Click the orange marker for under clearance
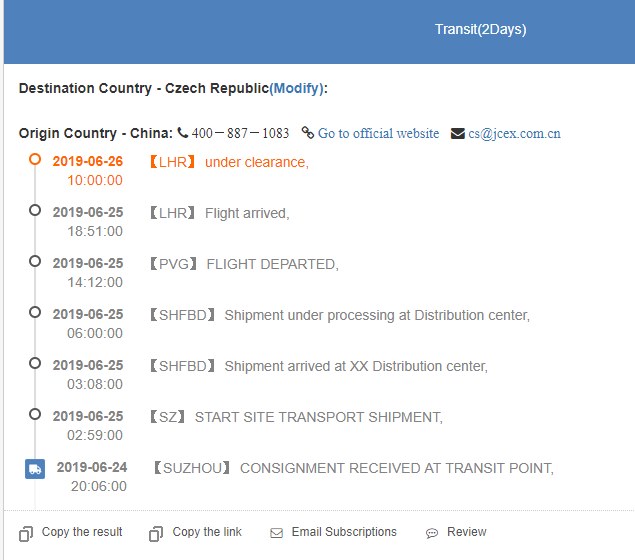 click(35, 159)
